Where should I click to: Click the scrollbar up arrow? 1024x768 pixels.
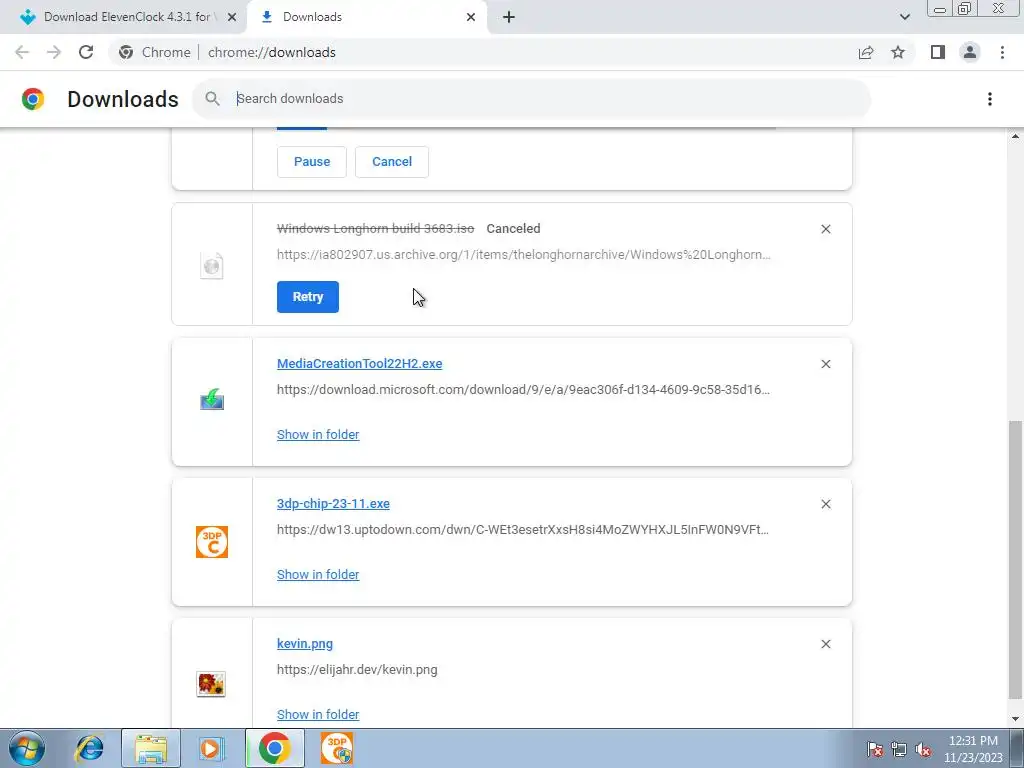[x=1015, y=136]
